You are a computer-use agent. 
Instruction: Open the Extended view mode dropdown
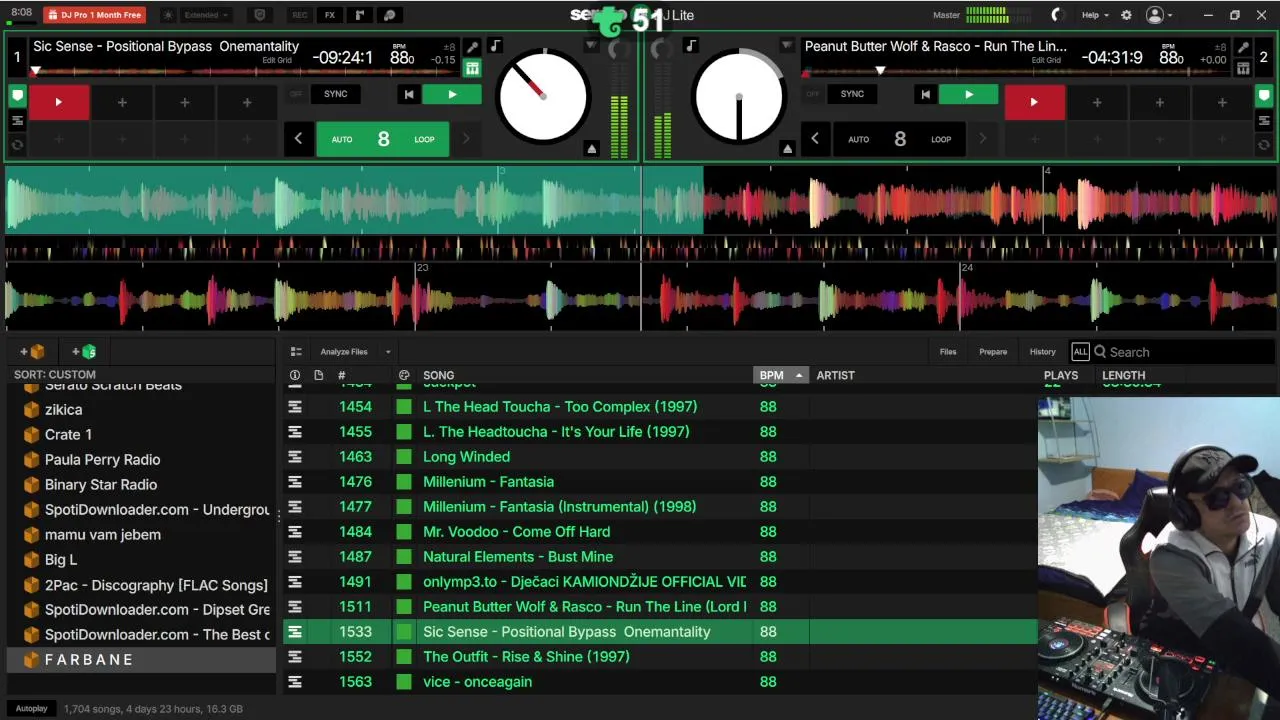point(207,15)
